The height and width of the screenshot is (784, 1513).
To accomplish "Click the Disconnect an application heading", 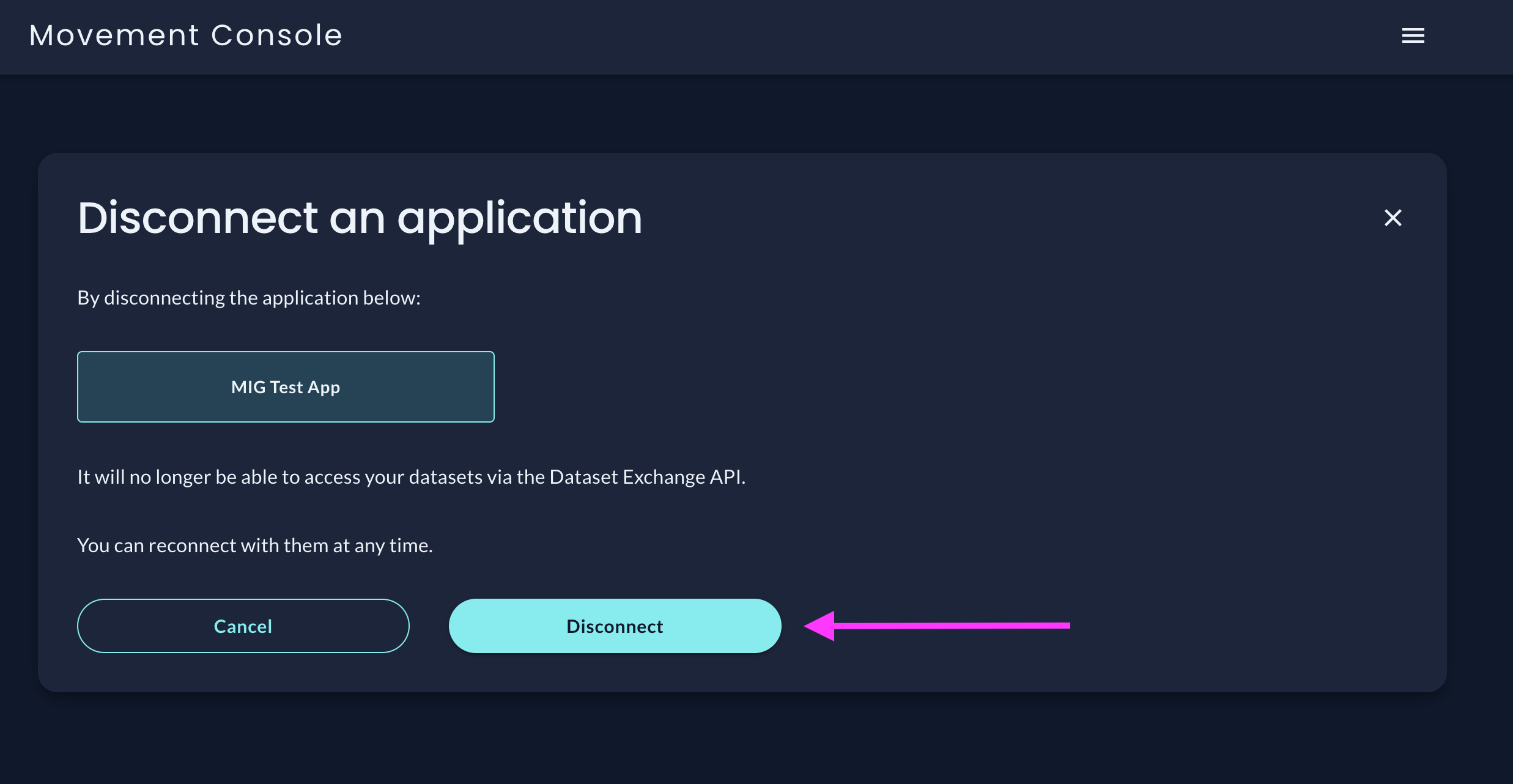I will (360, 218).
